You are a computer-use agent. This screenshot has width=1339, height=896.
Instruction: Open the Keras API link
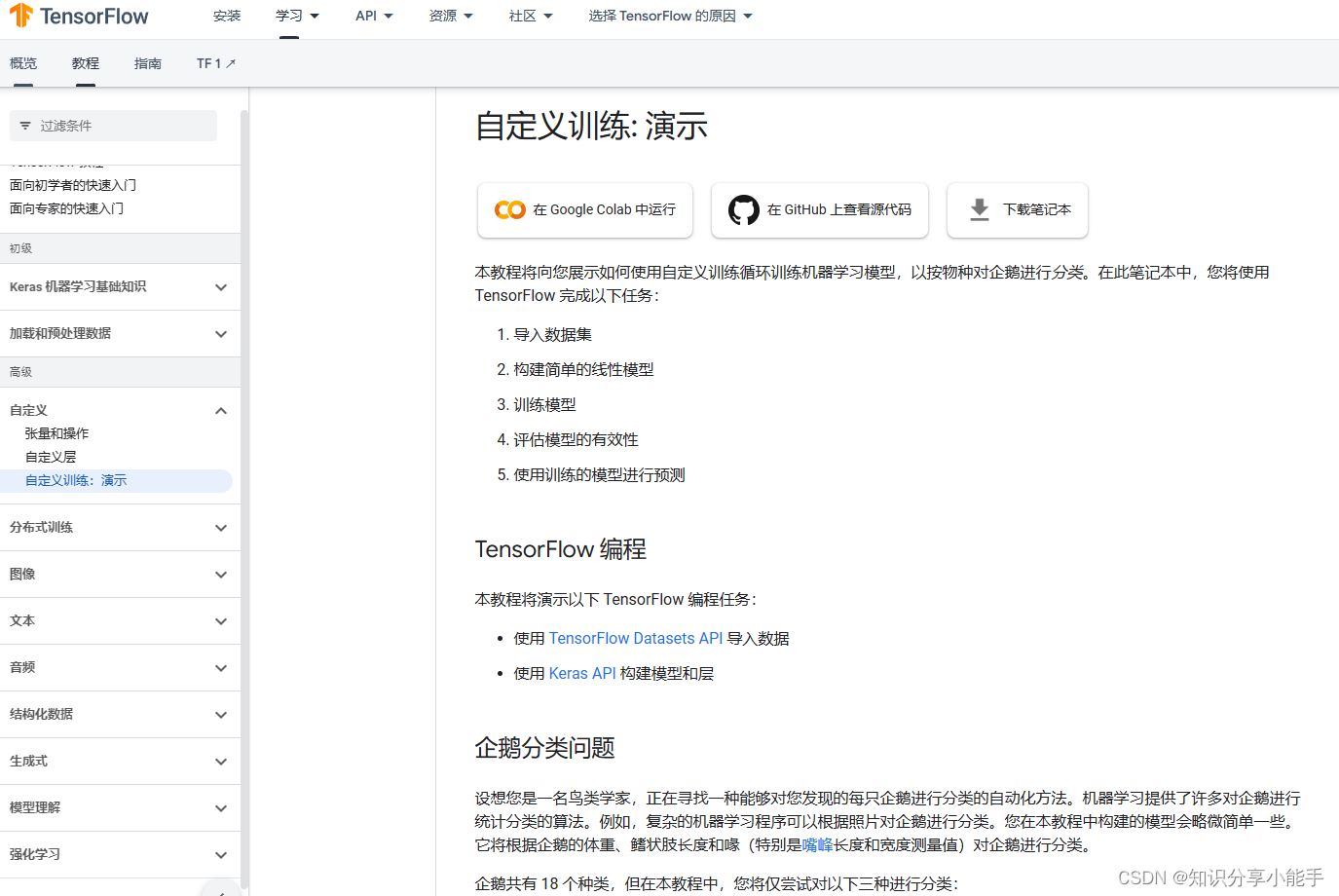click(582, 674)
